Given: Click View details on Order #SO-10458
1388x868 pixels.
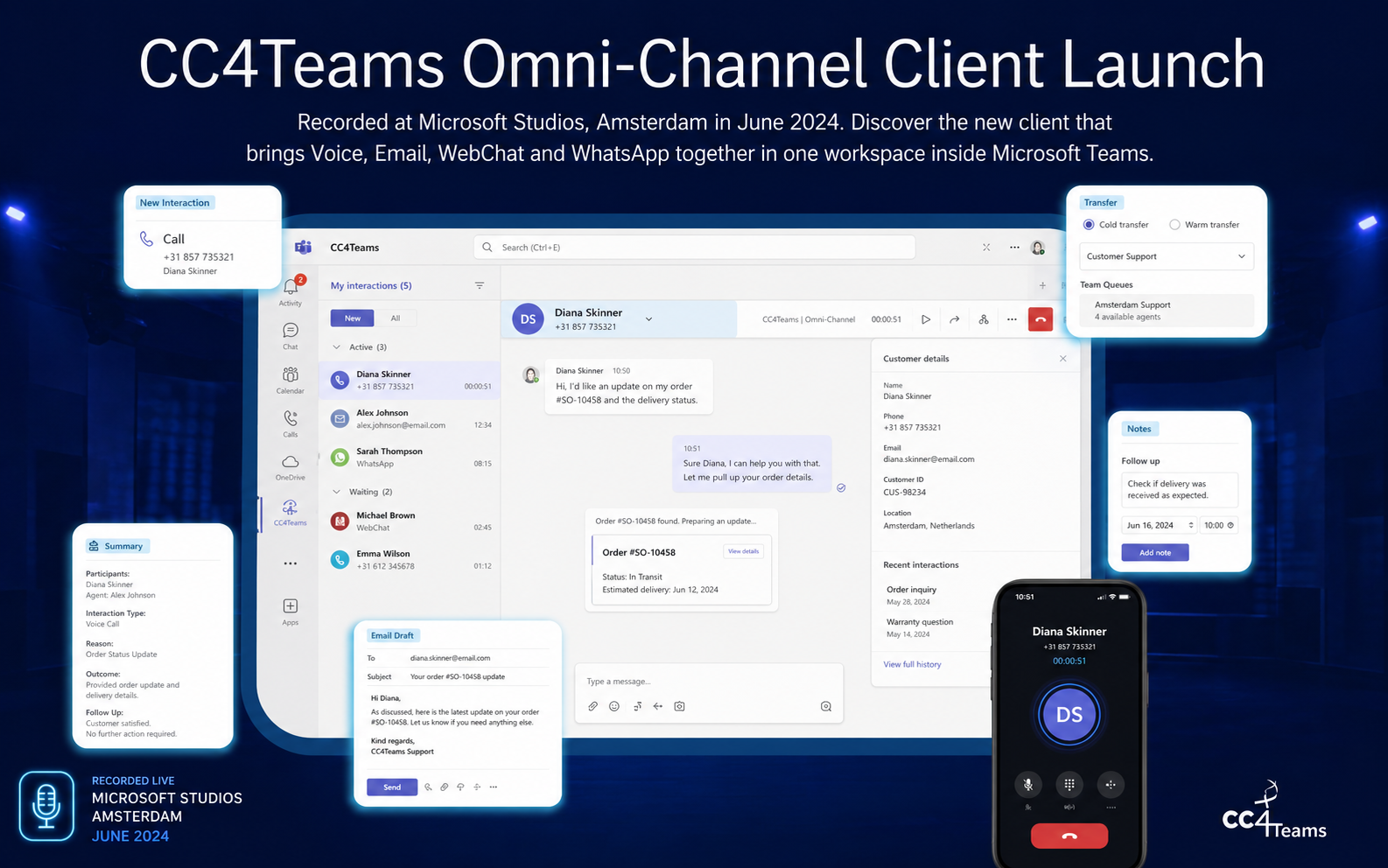Looking at the screenshot, I should 744,551.
